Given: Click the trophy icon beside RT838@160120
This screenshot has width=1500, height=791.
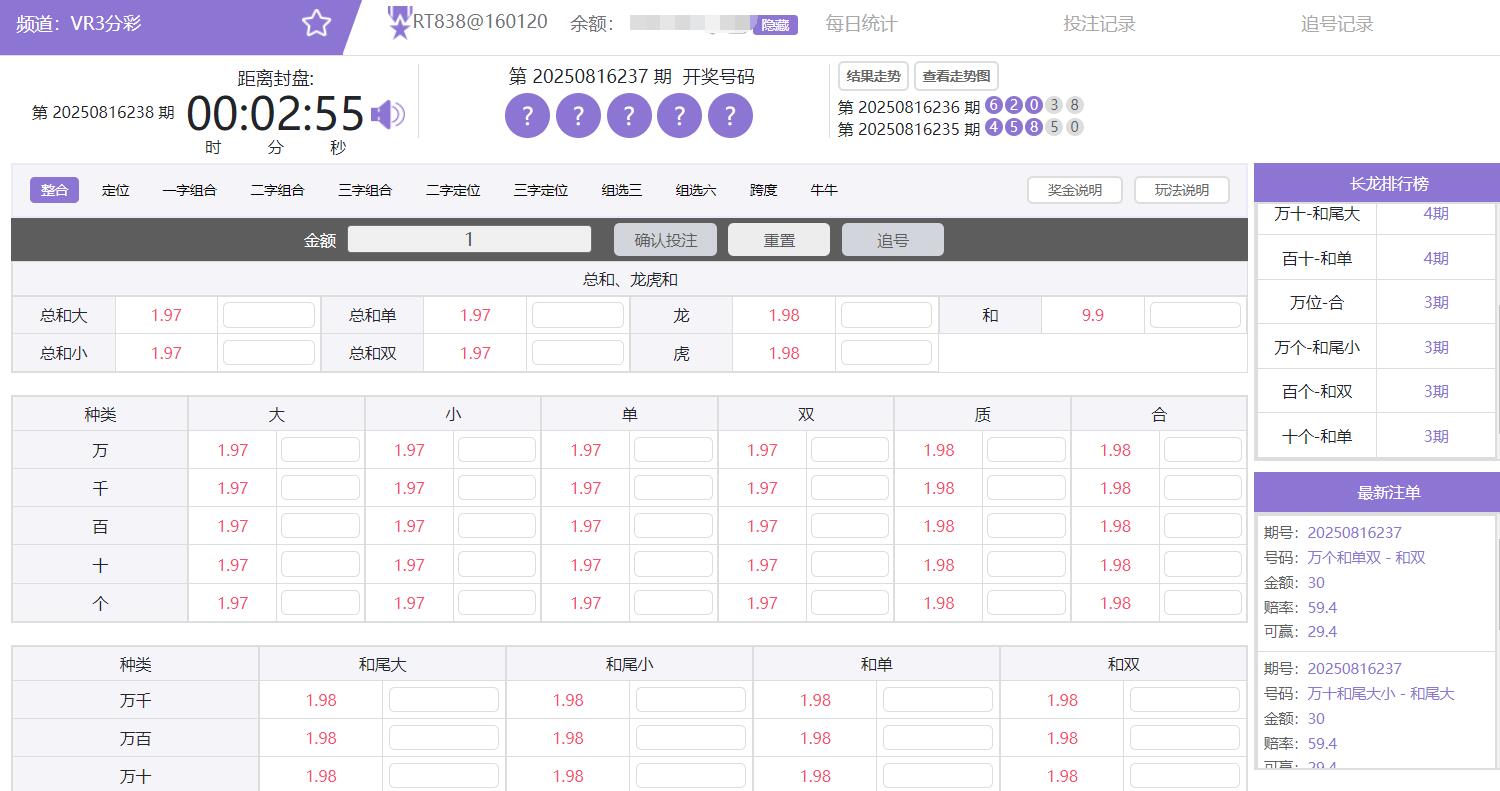Looking at the screenshot, I should pyautogui.click(x=398, y=20).
